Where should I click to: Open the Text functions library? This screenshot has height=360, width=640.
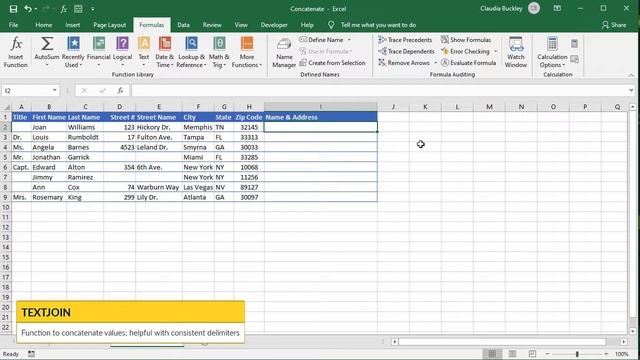[x=144, y=52]
